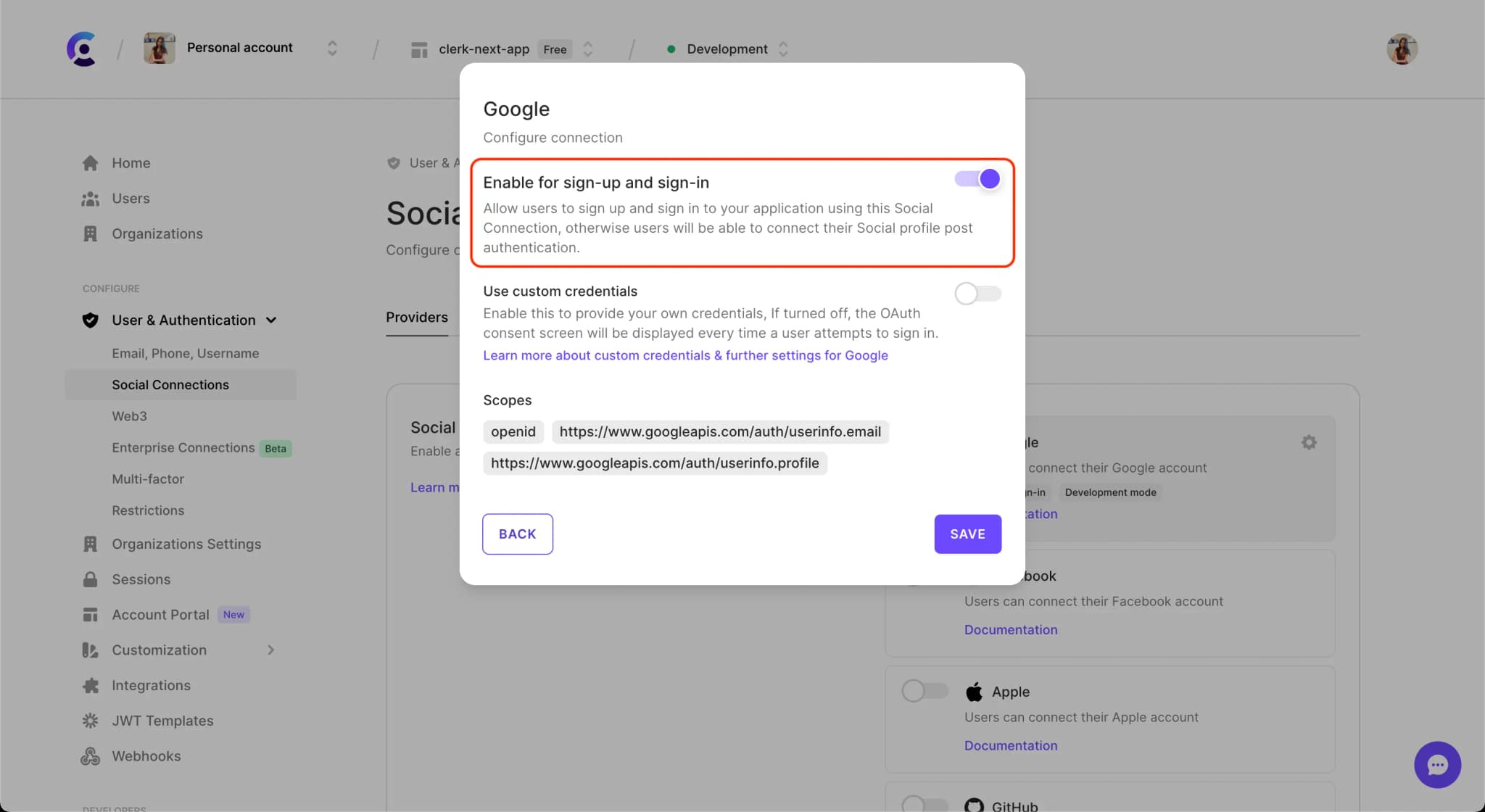Expand Development environment dropdown
This screenshot has width=1485, height=812.
pos(782,48)
